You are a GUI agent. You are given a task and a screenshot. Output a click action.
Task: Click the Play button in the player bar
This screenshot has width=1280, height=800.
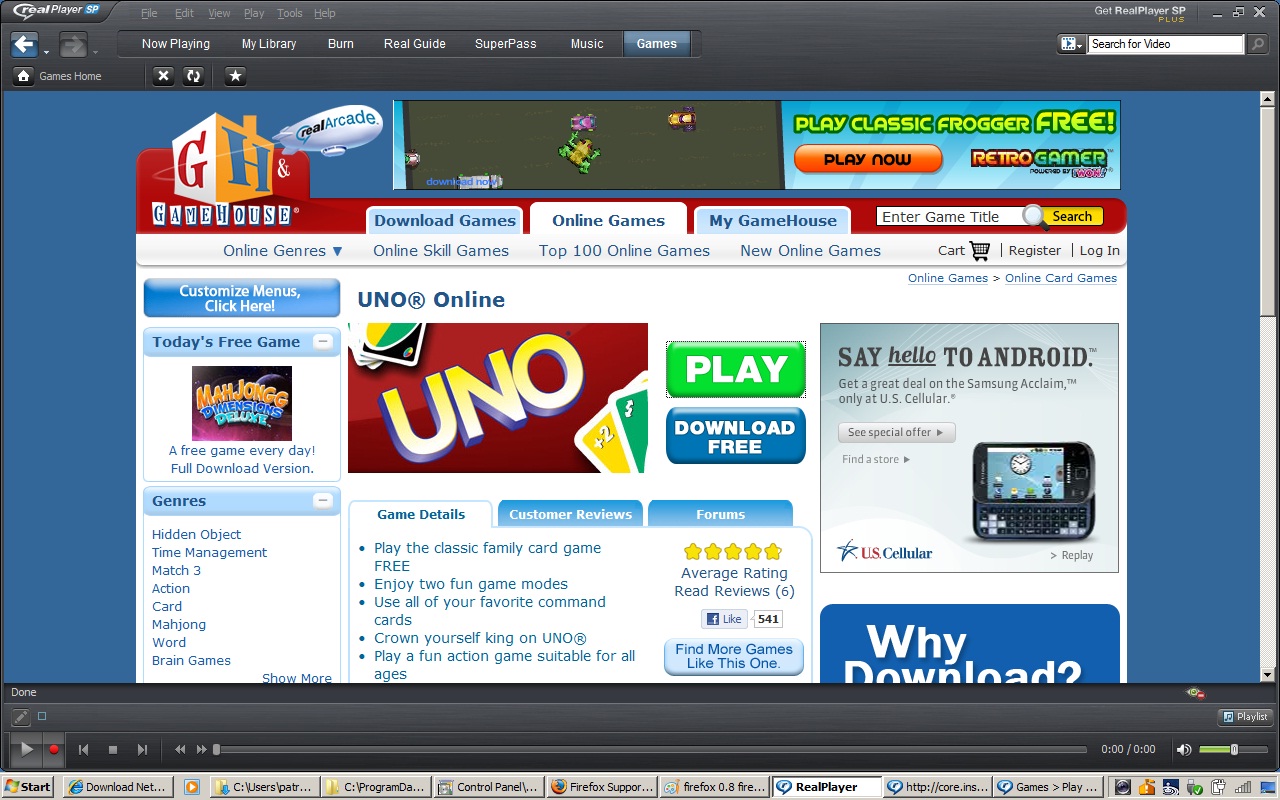coord(26,749)
